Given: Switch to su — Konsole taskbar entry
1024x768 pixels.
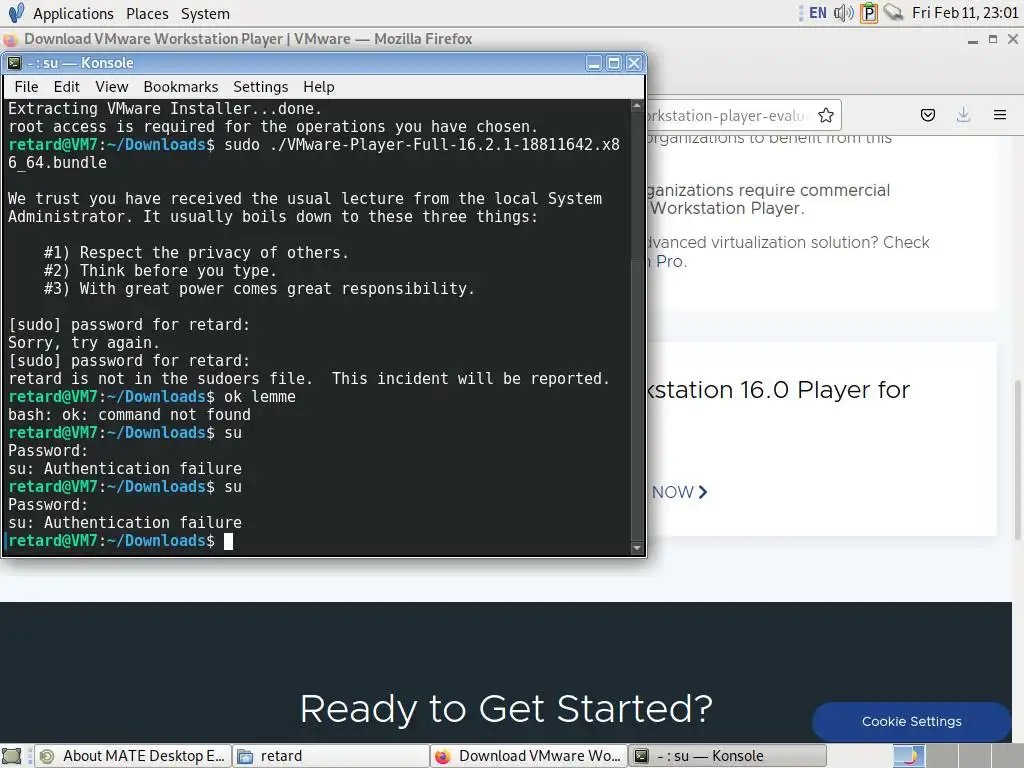Looking at the screenshot, I should 727,756.
